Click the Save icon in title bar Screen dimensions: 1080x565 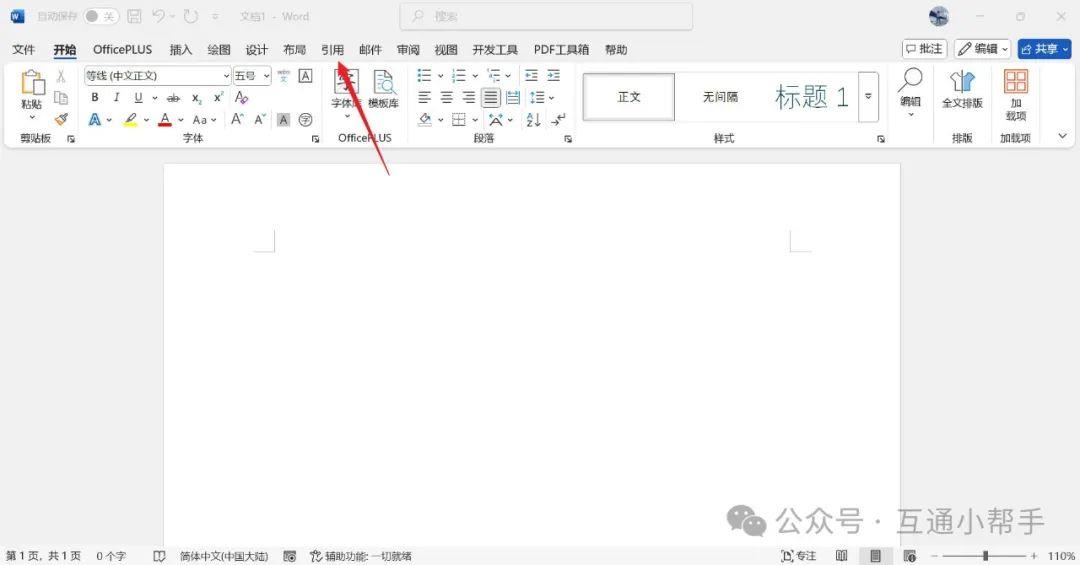(134, 16)
